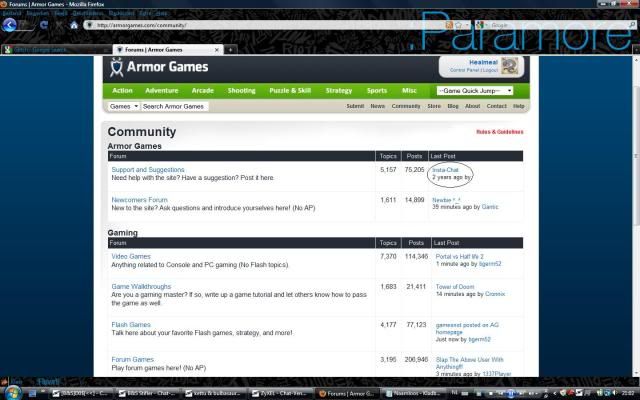Open a new tab with the plus button

pos(230,50)
